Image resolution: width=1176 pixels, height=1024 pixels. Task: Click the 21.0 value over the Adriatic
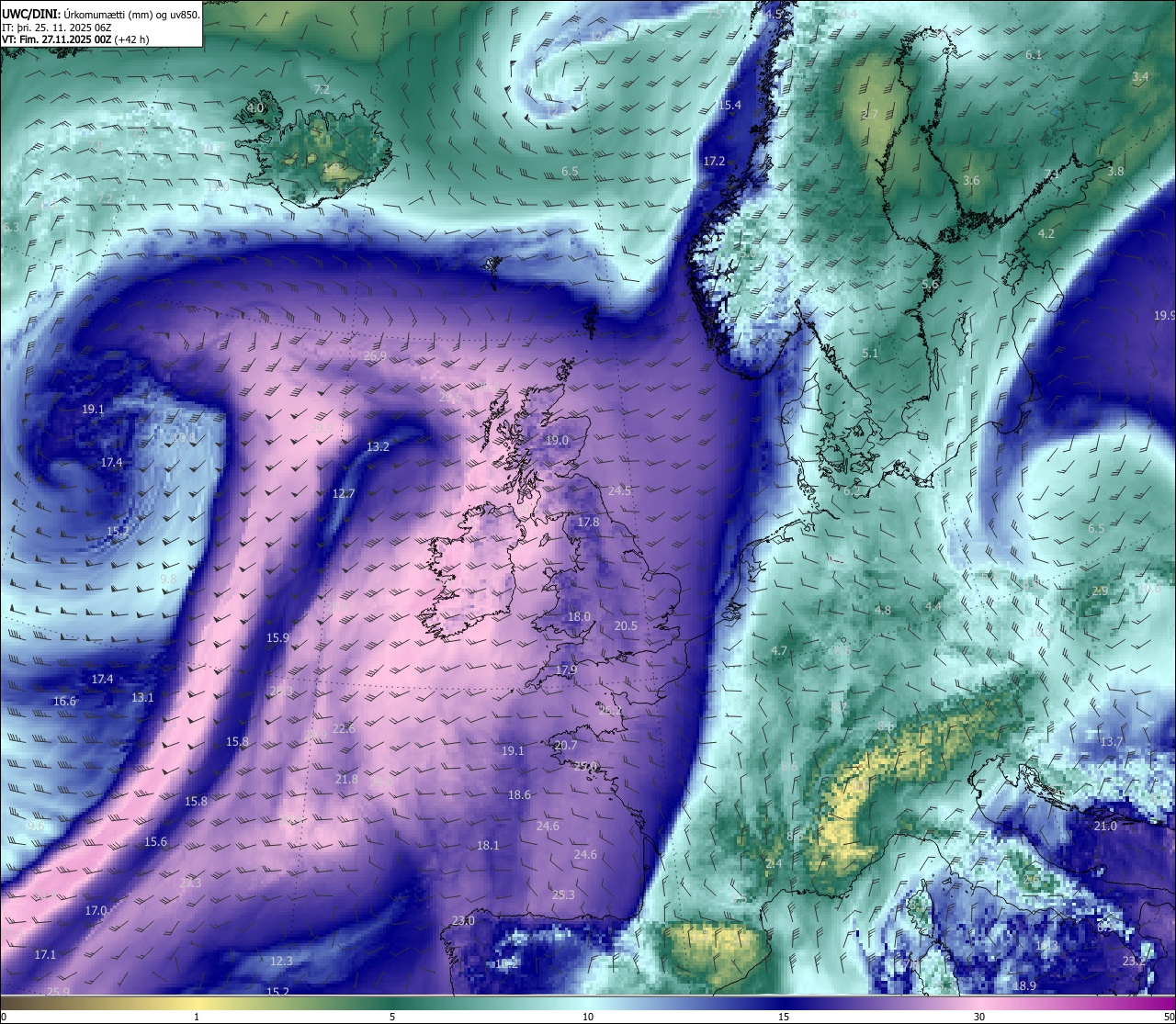[x=1105, y=827]
